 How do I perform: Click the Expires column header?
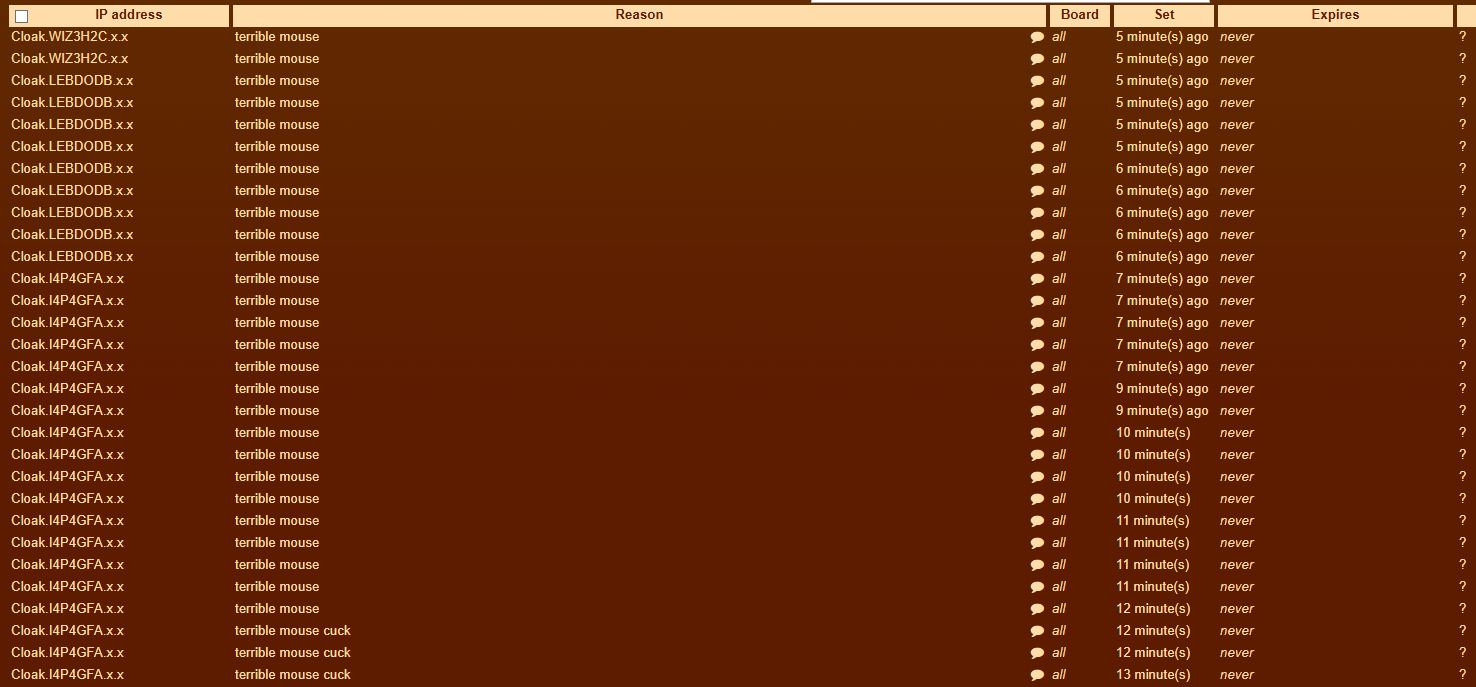tap(1335, 15)
